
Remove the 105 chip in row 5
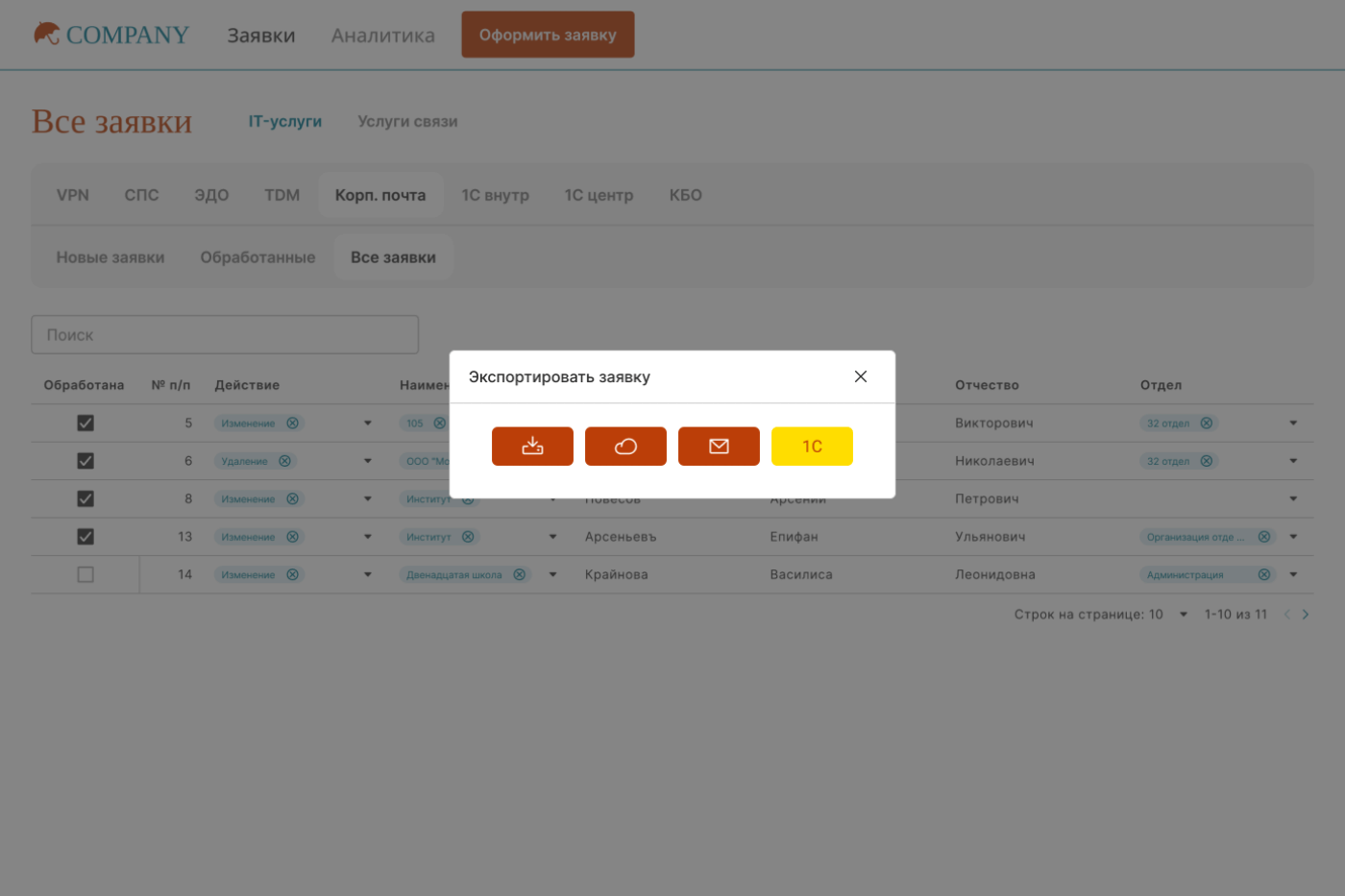coord(439,423)
